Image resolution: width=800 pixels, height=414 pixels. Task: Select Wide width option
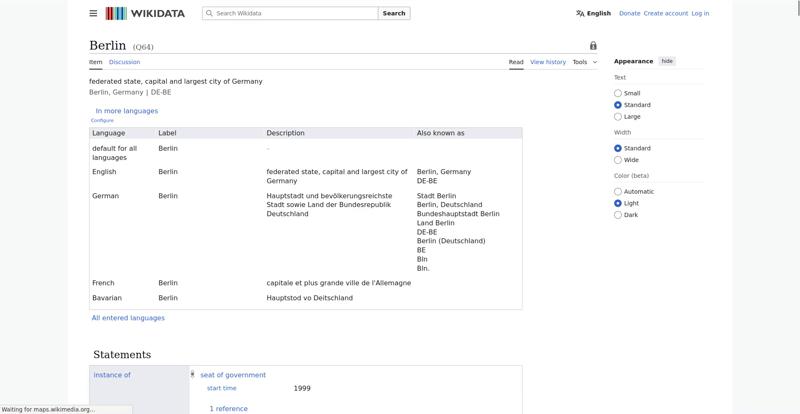pyautogui.click(x=618, y=160)
